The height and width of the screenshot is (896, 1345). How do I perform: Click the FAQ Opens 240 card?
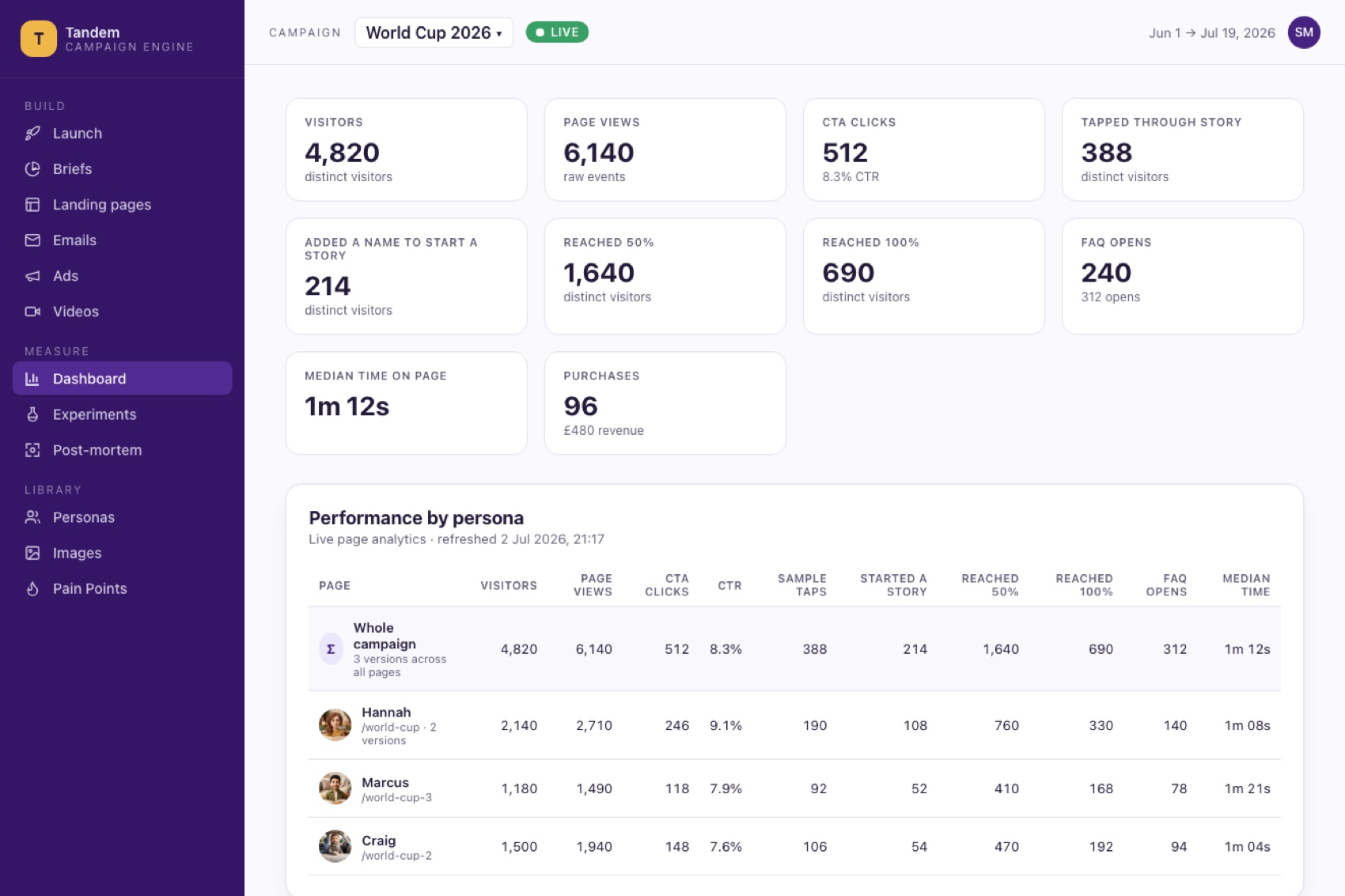pyautogui.click(x=1183, y=276)
